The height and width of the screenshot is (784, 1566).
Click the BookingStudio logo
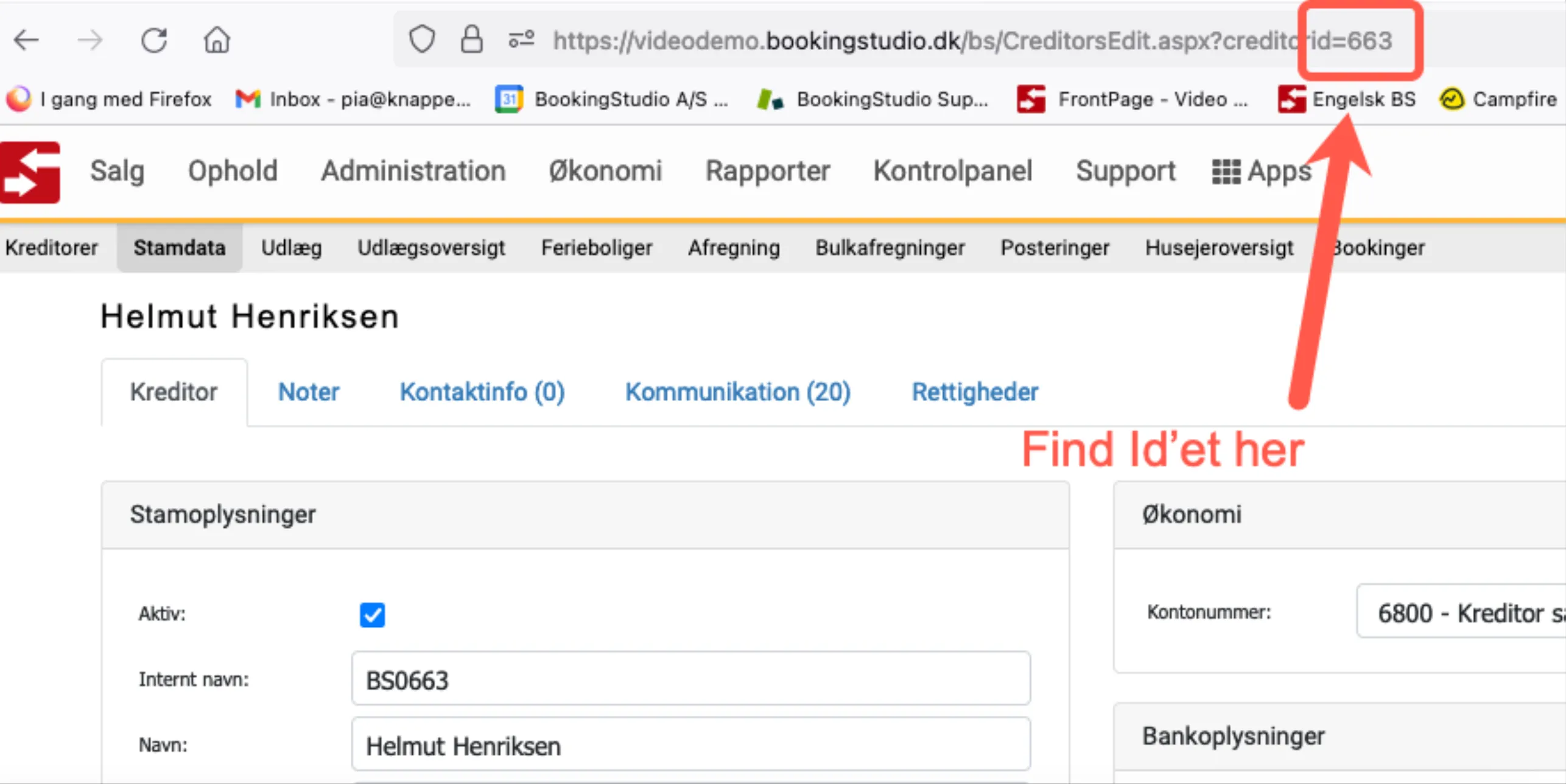coord(29,172)
